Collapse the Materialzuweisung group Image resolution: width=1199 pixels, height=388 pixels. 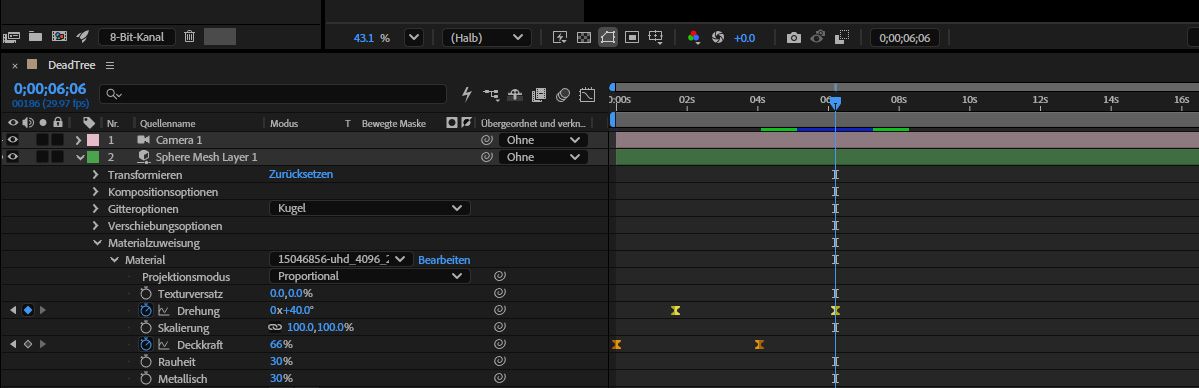click(x=97, y=243)
